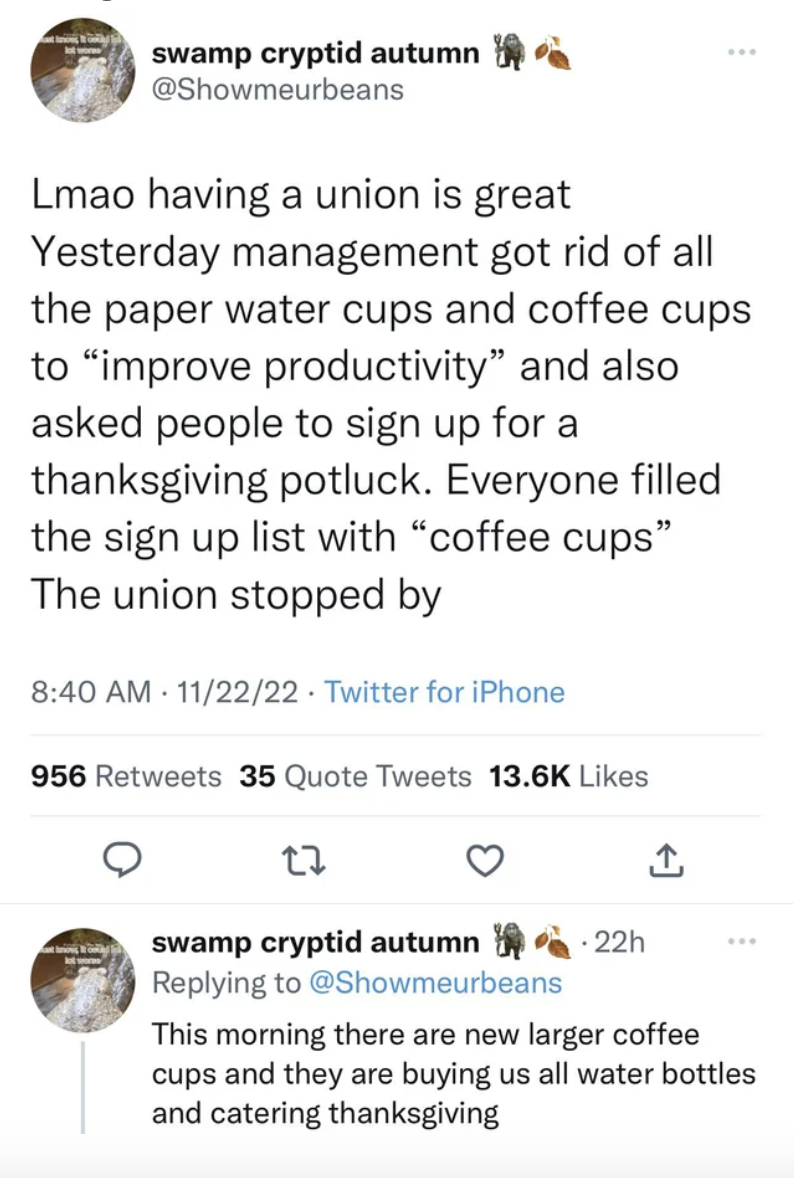Click the three-dot more options on the main tweet
Screen dimensions: 794x1178
click(x=742, y=52)
